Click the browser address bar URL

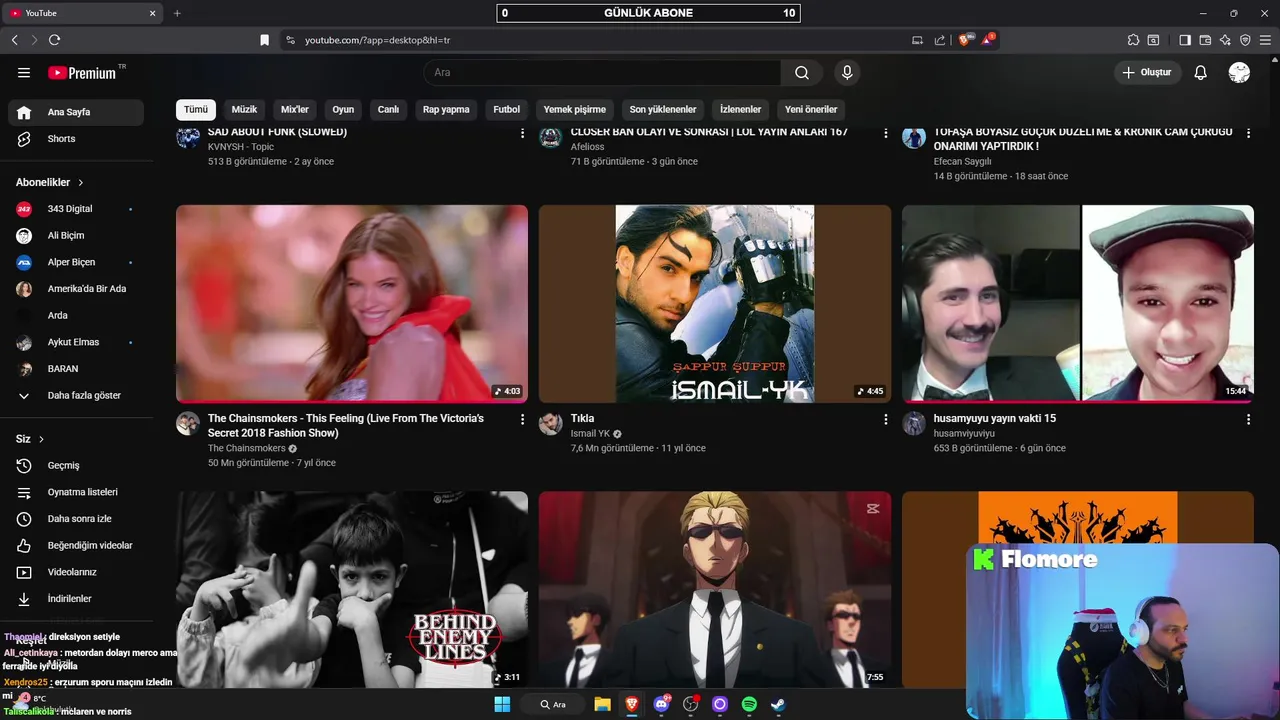pos(377,40)
